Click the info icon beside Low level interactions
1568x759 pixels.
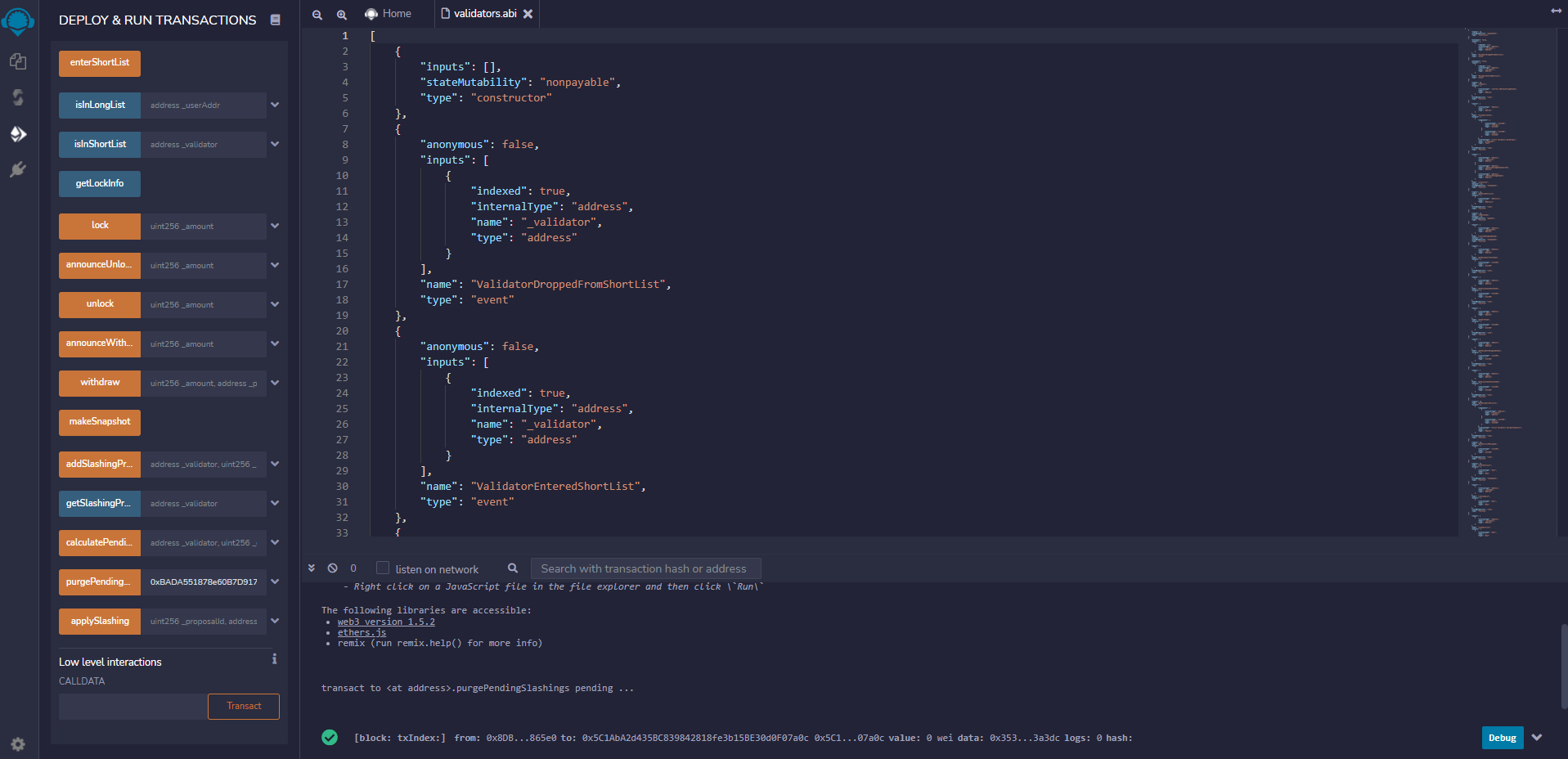tap(275, 658)
